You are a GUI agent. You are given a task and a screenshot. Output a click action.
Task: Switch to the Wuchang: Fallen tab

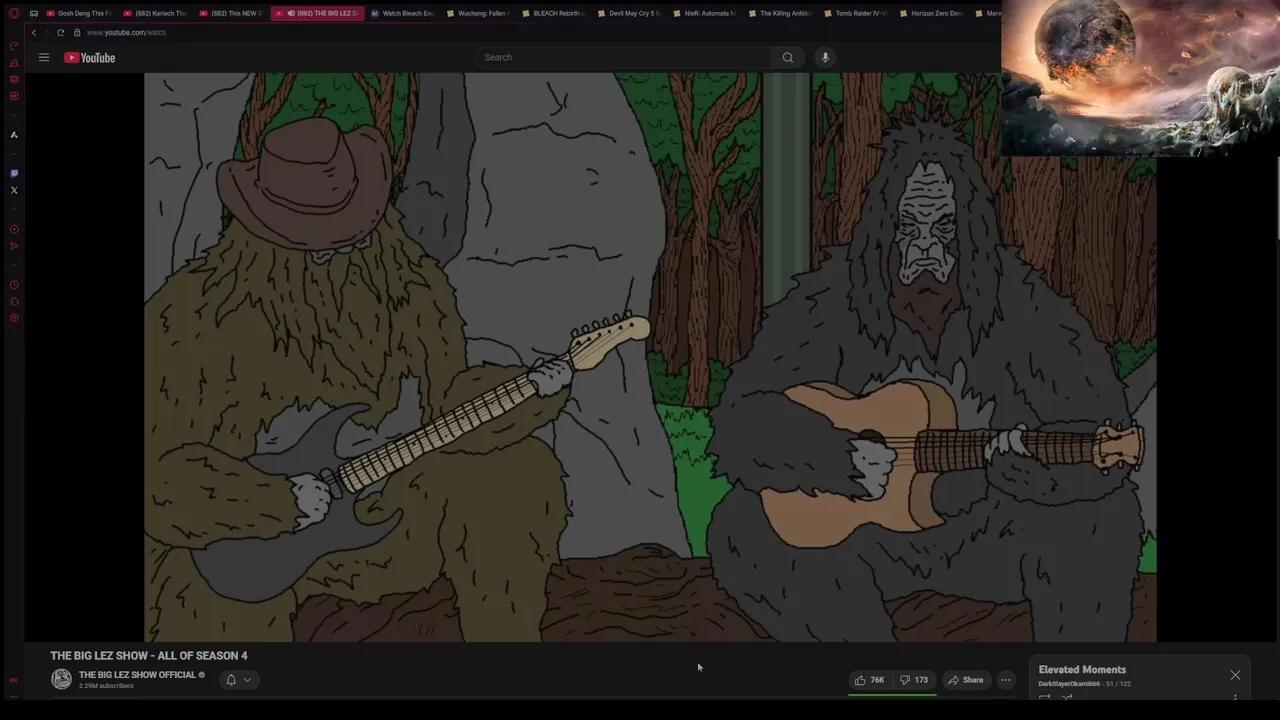pyautogui.click(x=477, y=13)
